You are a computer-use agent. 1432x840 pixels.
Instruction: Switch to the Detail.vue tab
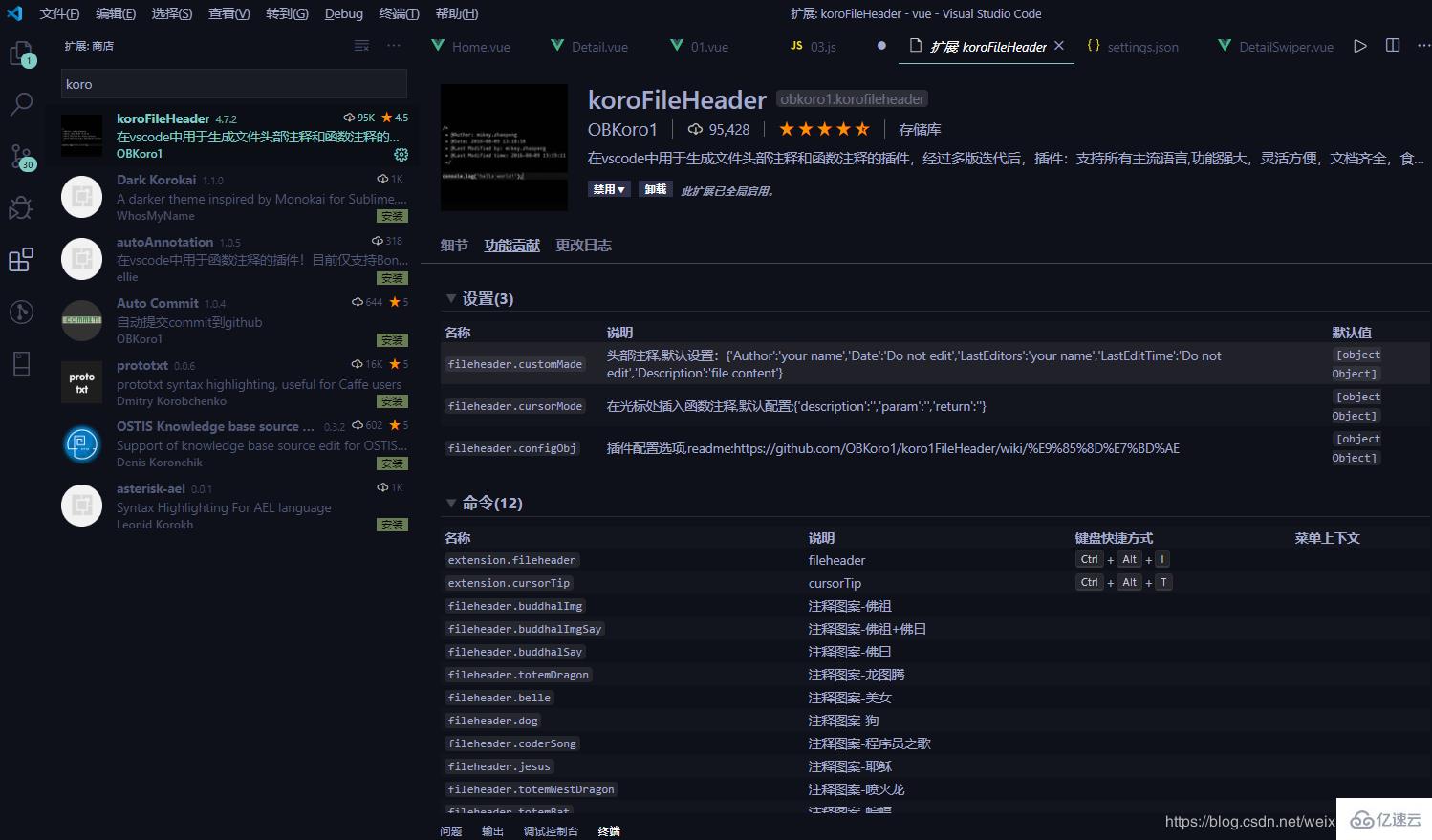(x=590, y=46)
